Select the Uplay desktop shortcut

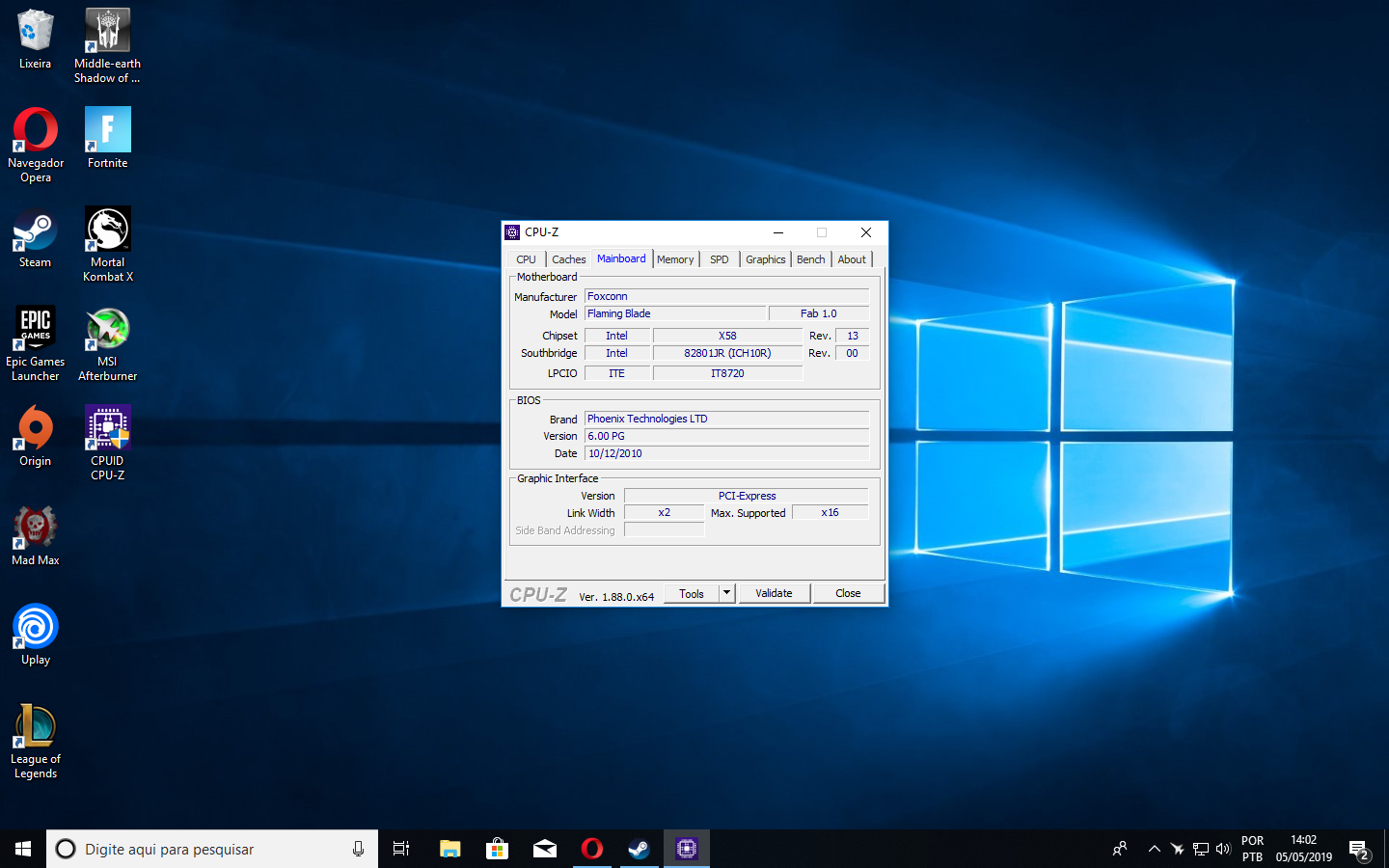point(36,635)
